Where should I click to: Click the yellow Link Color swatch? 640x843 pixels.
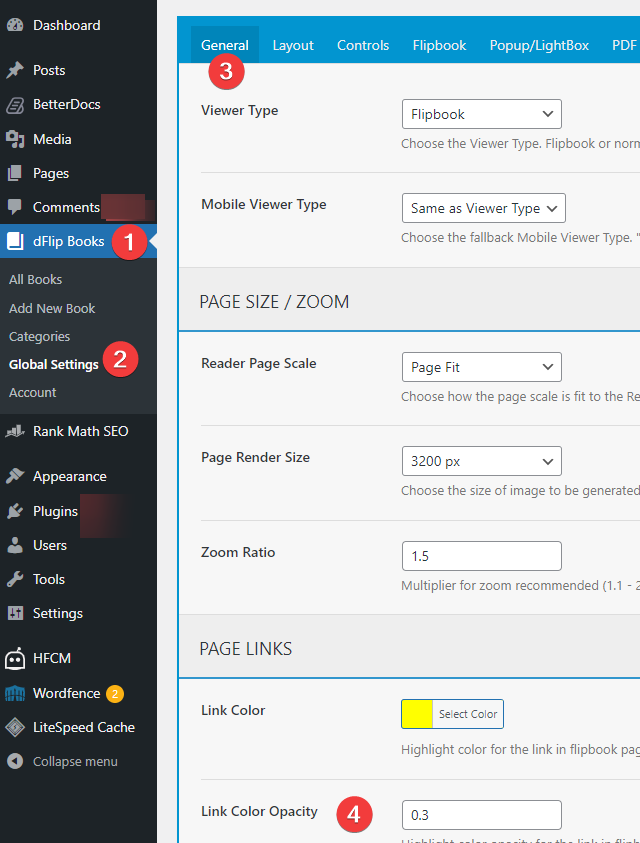(x=417, y=714)
